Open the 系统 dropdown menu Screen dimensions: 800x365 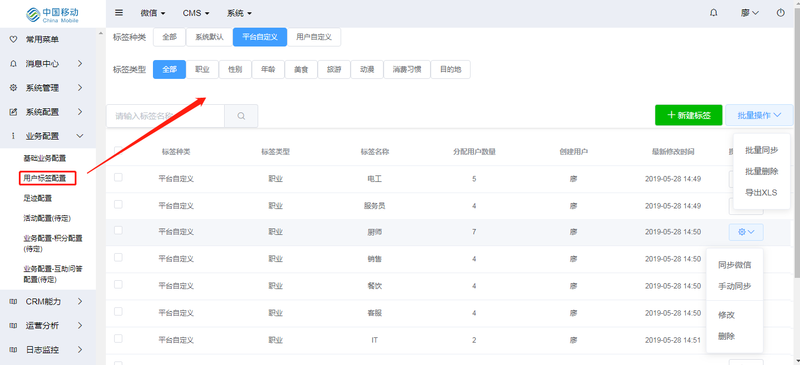tap(239, 13)
